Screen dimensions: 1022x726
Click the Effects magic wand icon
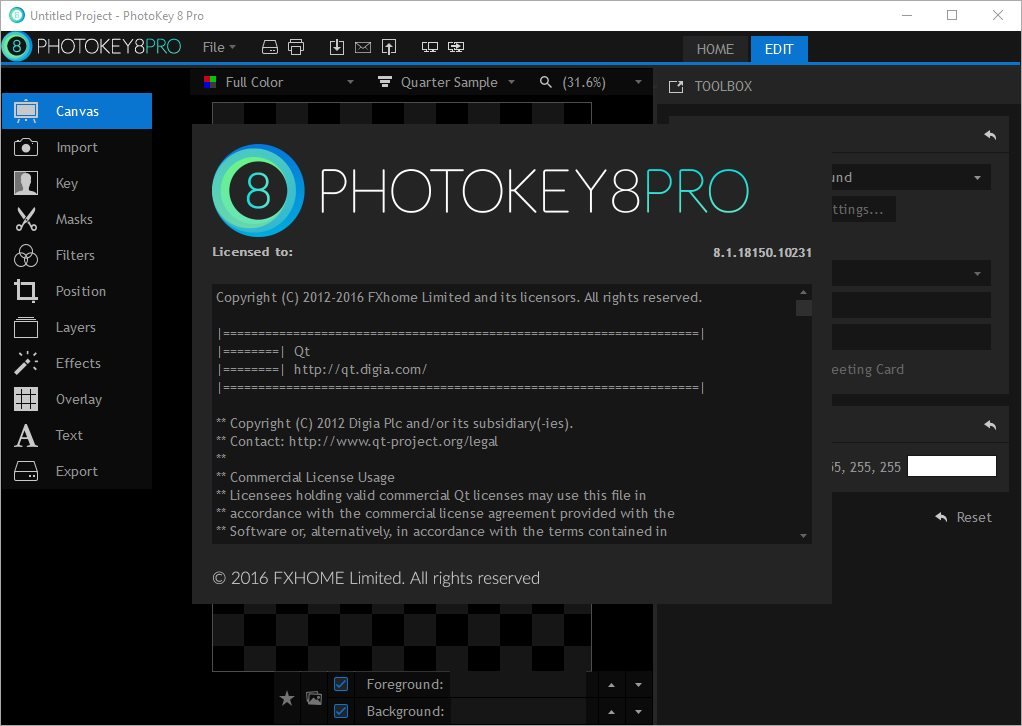(x=26, y=363)
